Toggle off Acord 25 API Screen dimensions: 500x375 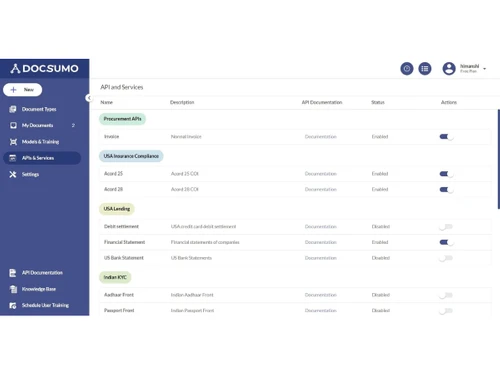[x=446, y=174]
